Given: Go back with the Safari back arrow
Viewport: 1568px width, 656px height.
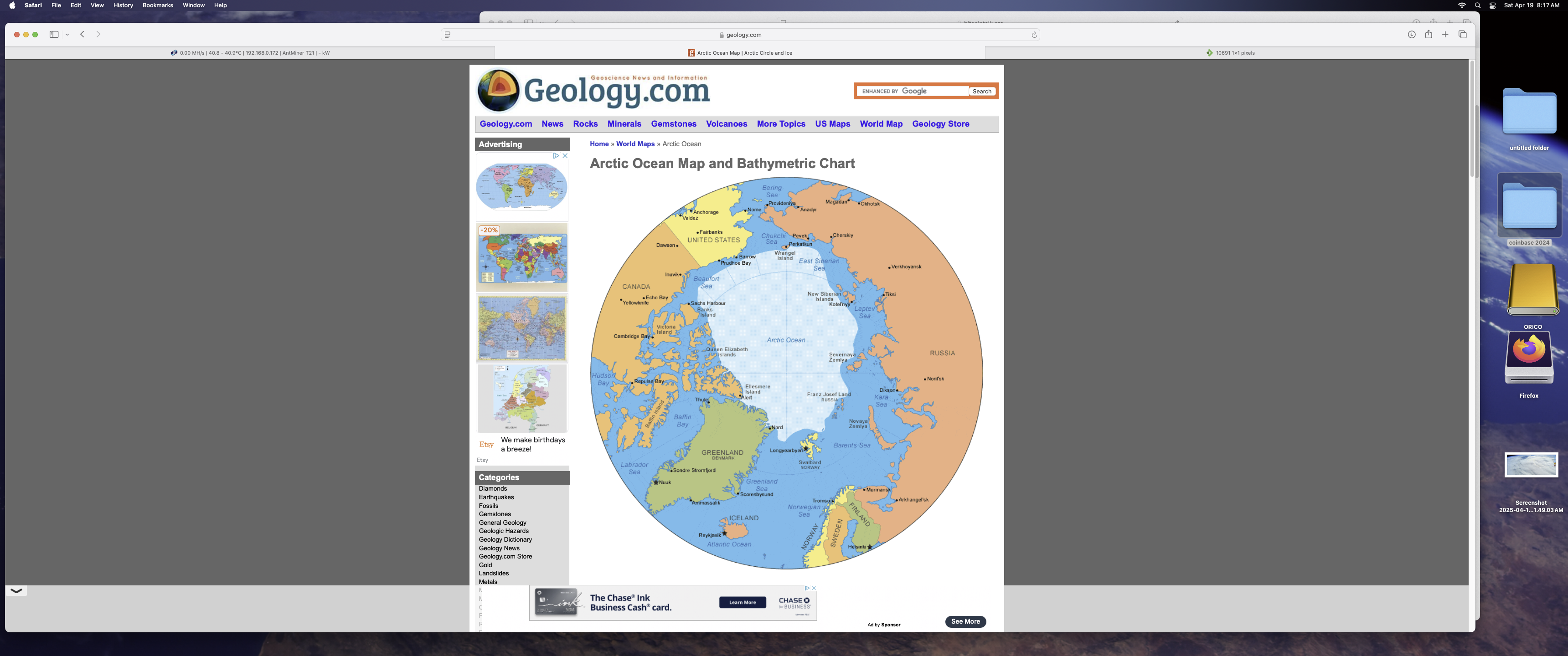Looking at the screenshot, I should [x=82, y=35].
